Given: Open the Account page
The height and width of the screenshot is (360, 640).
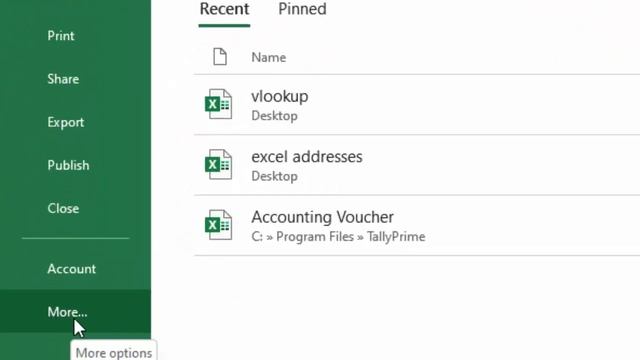Looking at the screenshot, I should 71,269.
